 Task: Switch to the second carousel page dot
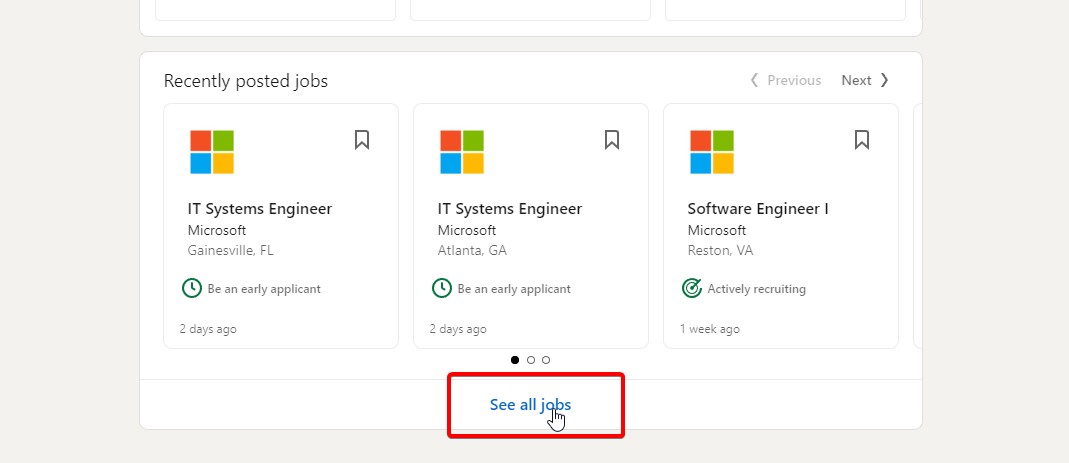click(531, 360)
